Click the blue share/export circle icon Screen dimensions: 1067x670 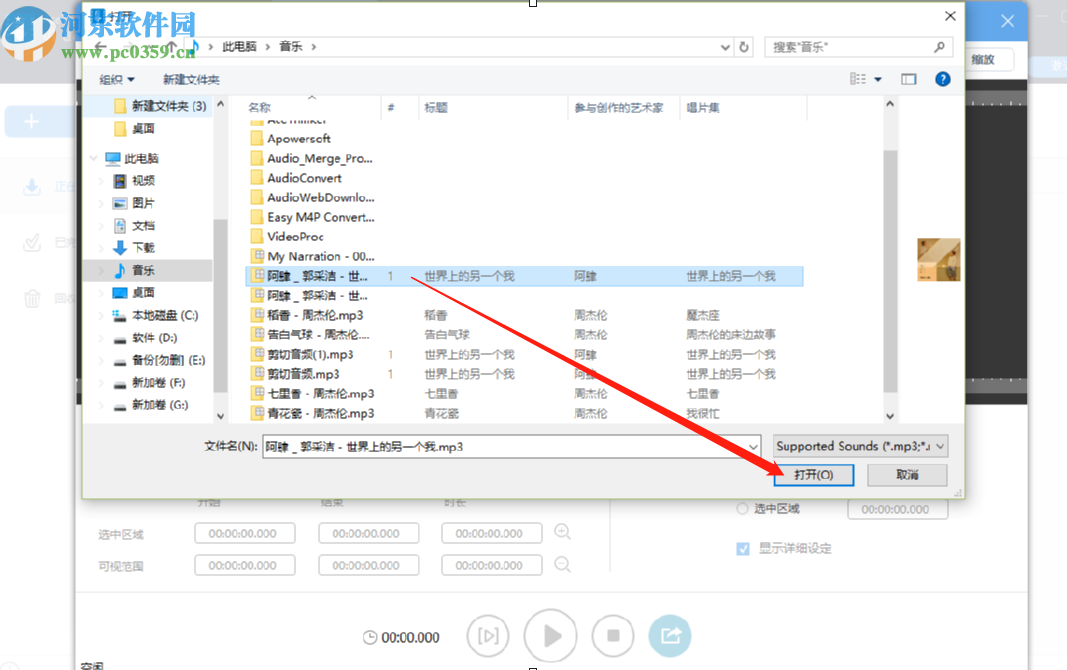(x=670, y=636)
